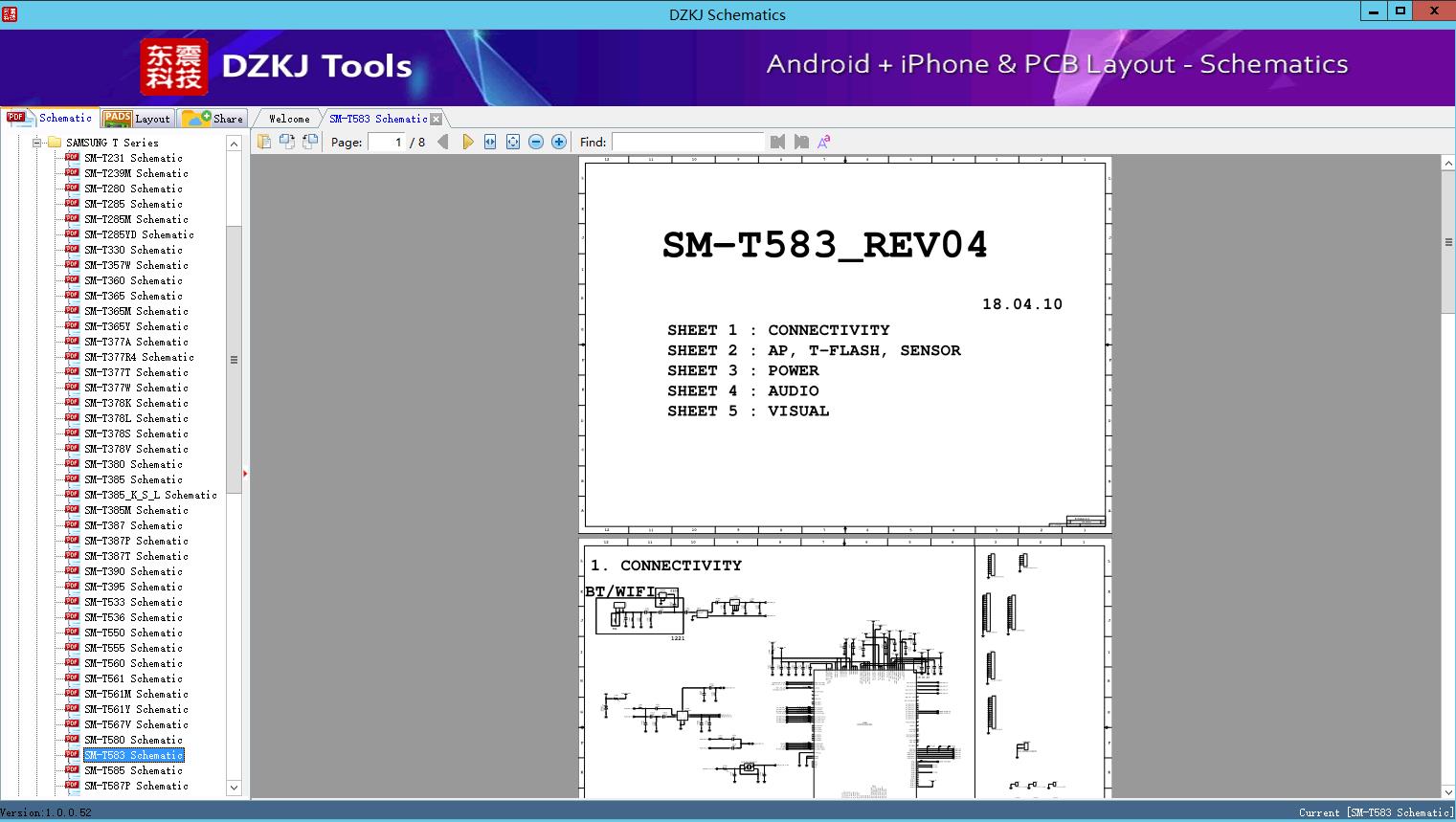Click SM-T377T Schematic
This screenshot has height=822, width=1456.
[136, 372]
